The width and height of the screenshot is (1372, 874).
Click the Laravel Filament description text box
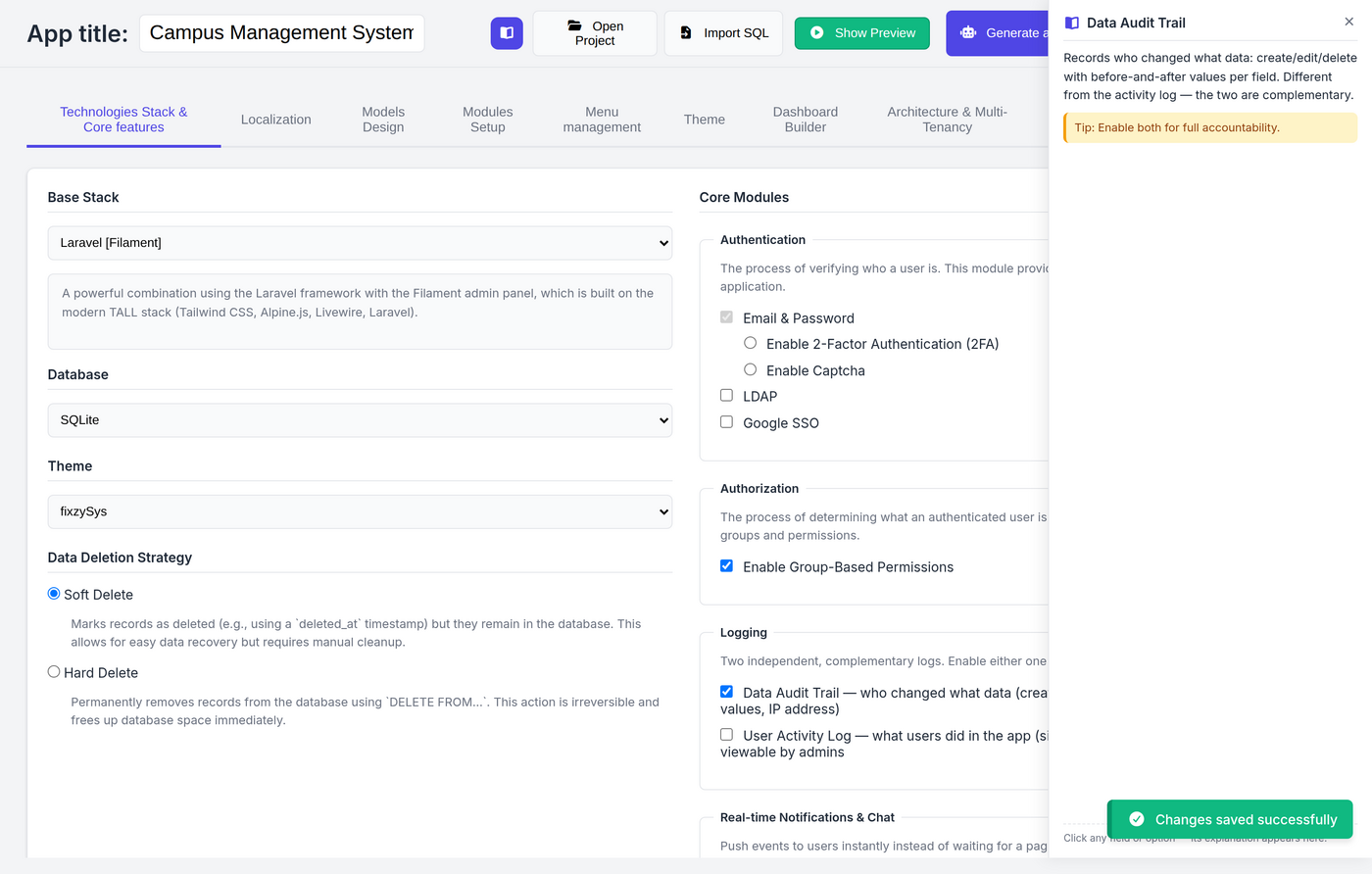pyautogui.click(x=360, y=312)
